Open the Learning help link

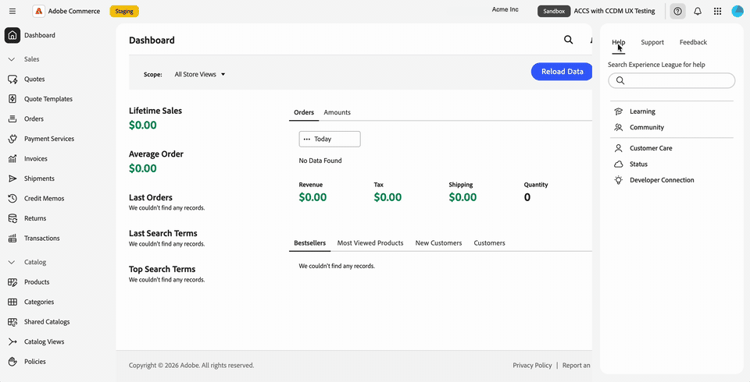(642, 111)
